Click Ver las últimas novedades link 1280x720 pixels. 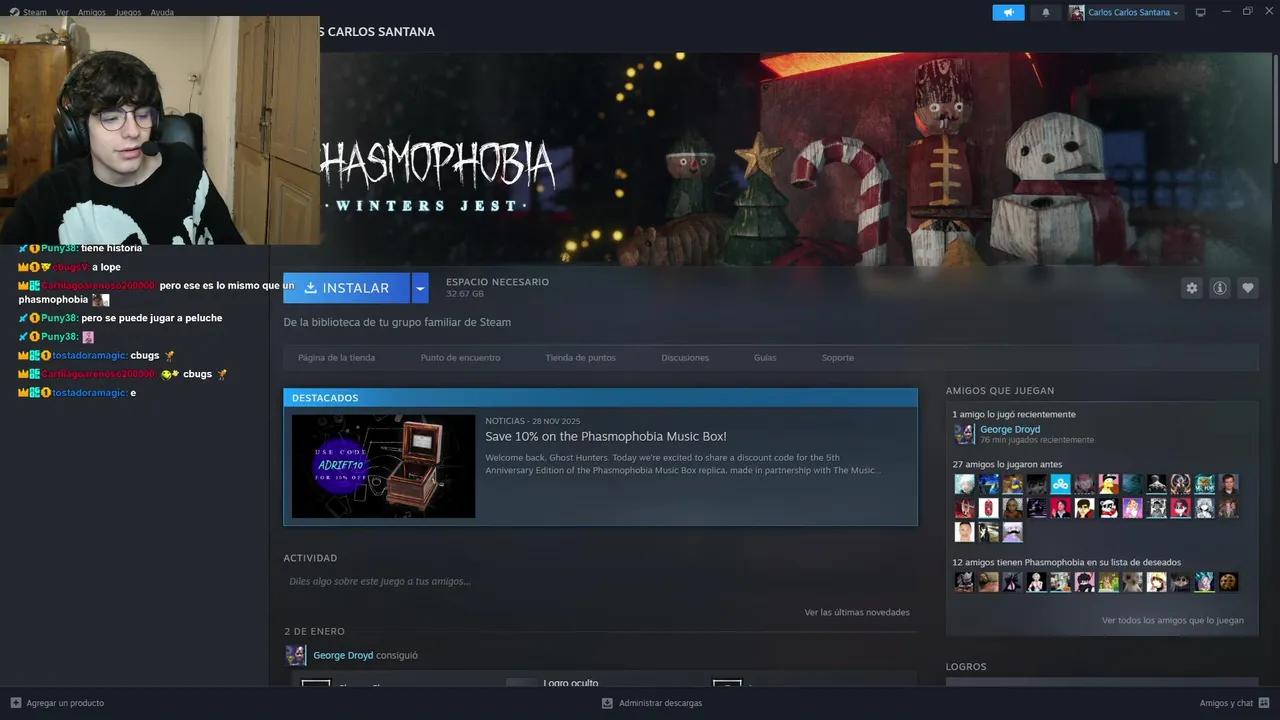click(857, 612)
